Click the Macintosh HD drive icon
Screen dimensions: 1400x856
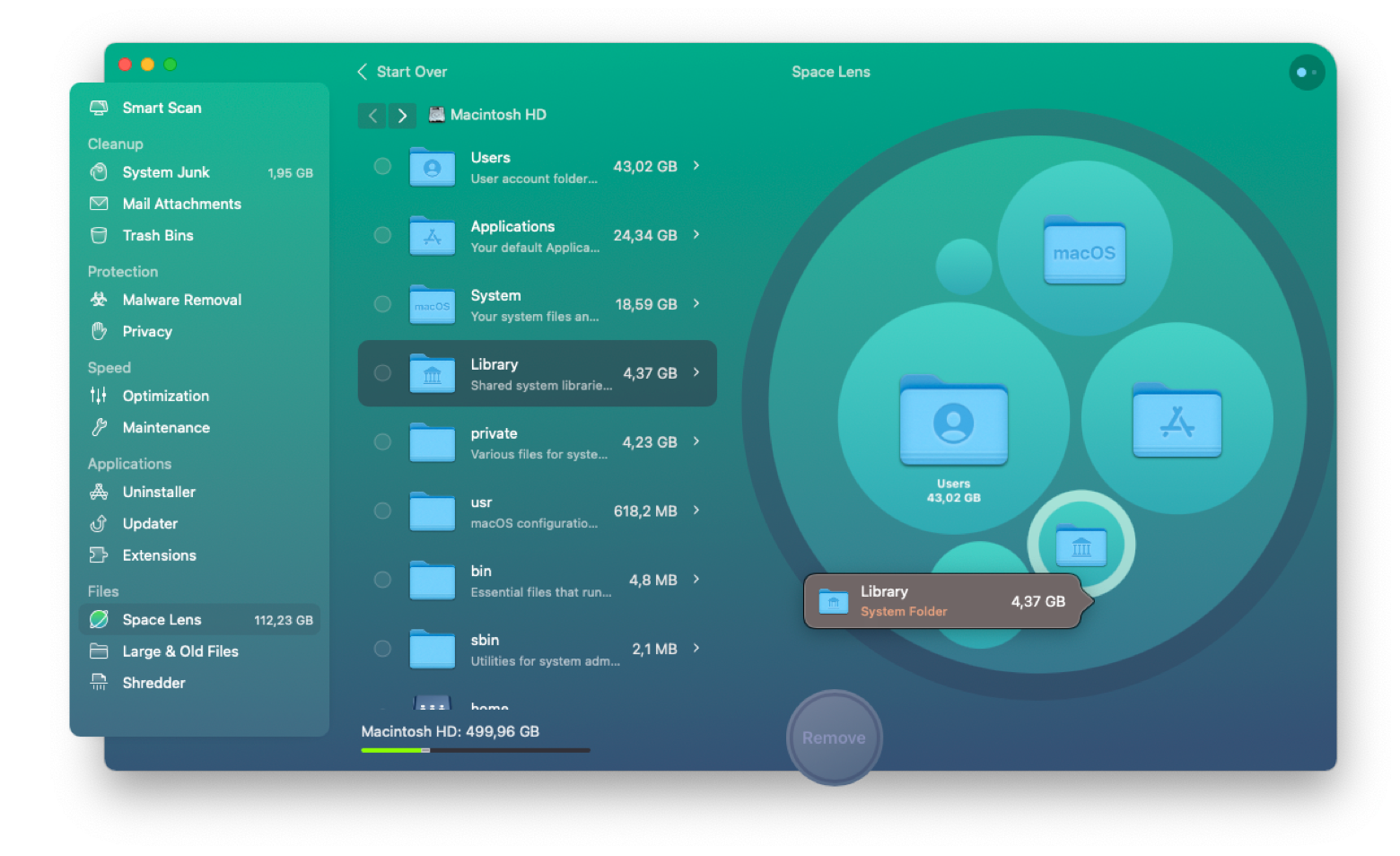[x=437, y=115]
